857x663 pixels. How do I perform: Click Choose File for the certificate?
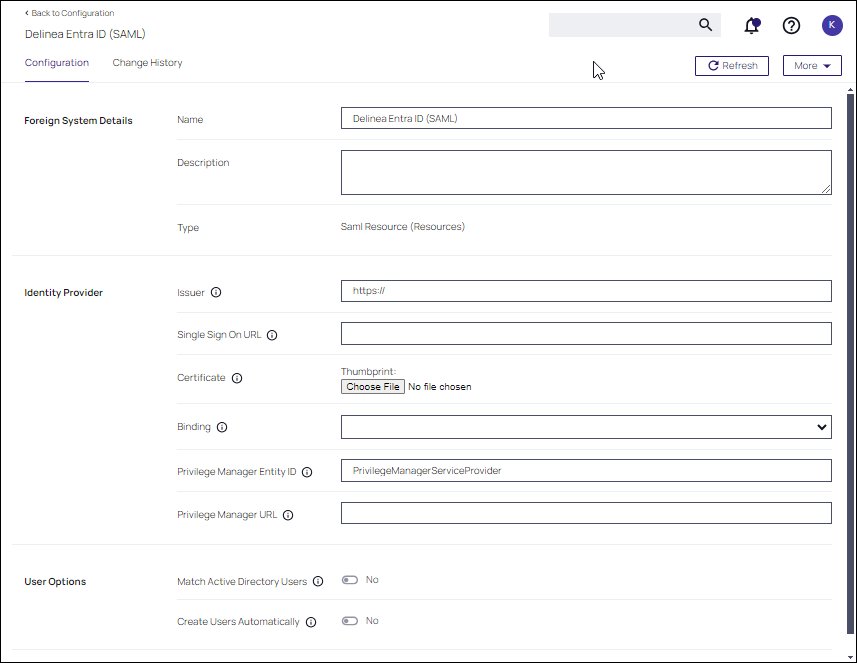pyautogui.click(x=373, y=386)
